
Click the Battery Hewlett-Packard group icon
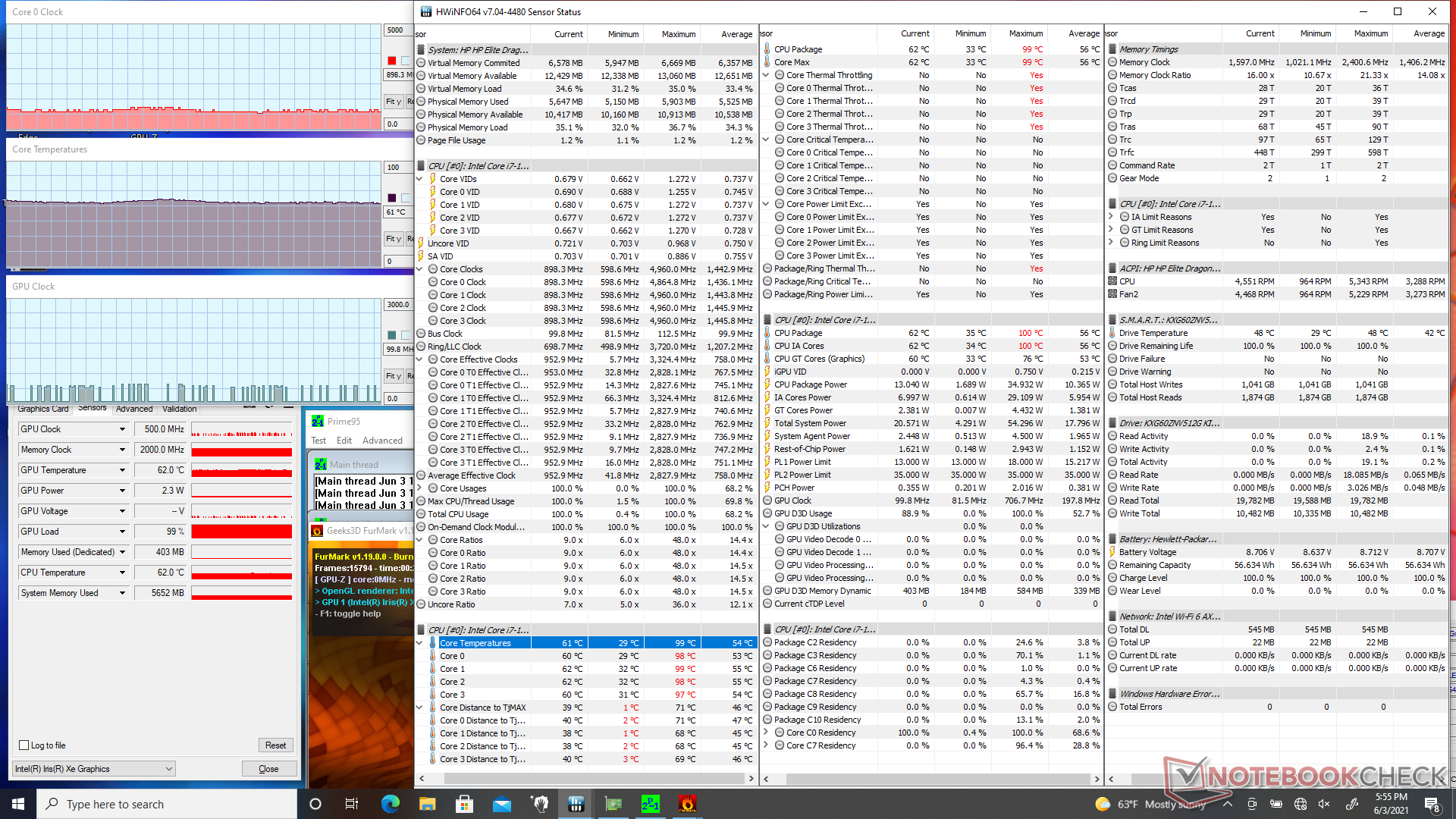(1112, 539)
